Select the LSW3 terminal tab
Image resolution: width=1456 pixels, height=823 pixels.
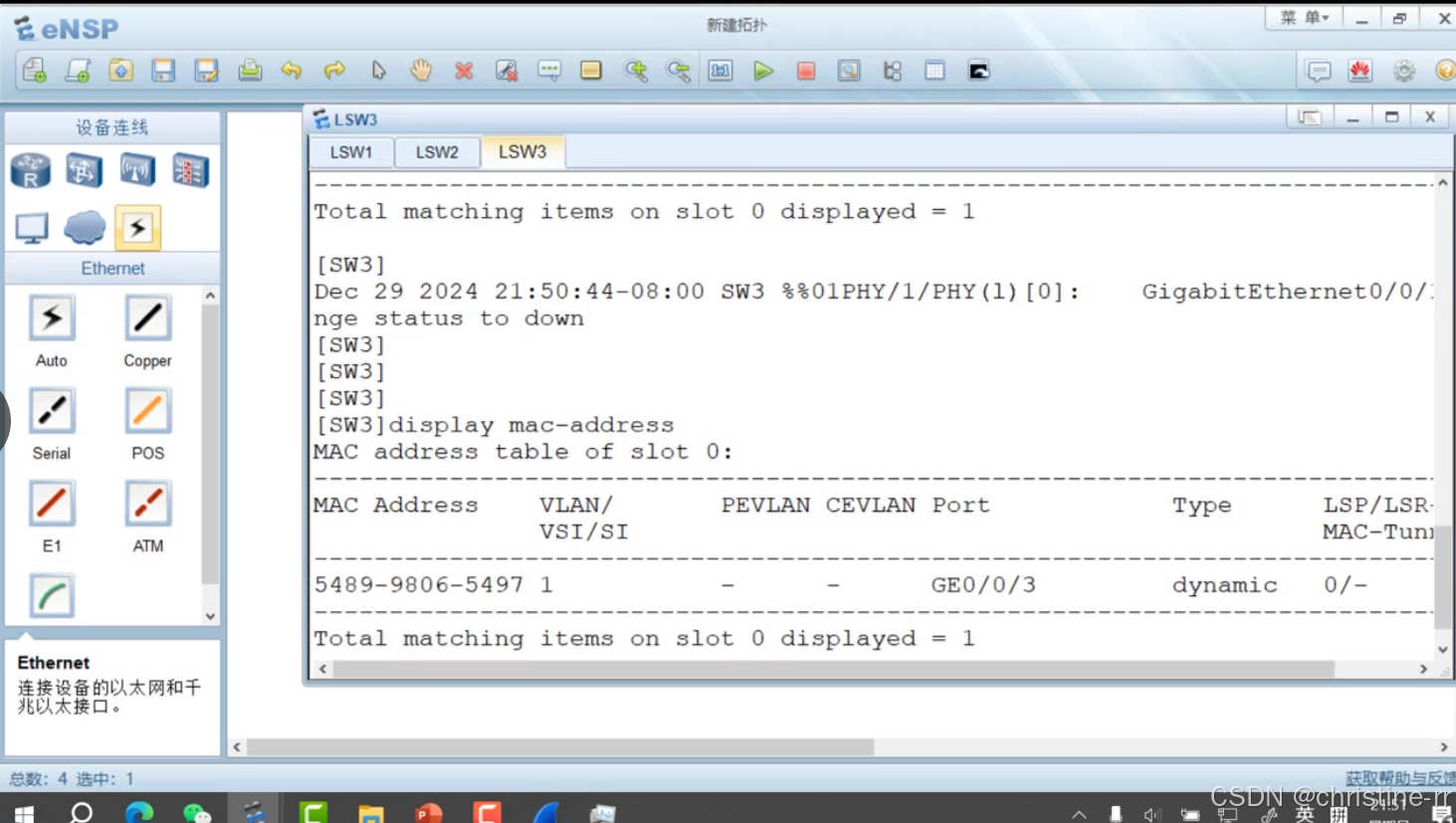pyautogui.click(x=522, y=151)
